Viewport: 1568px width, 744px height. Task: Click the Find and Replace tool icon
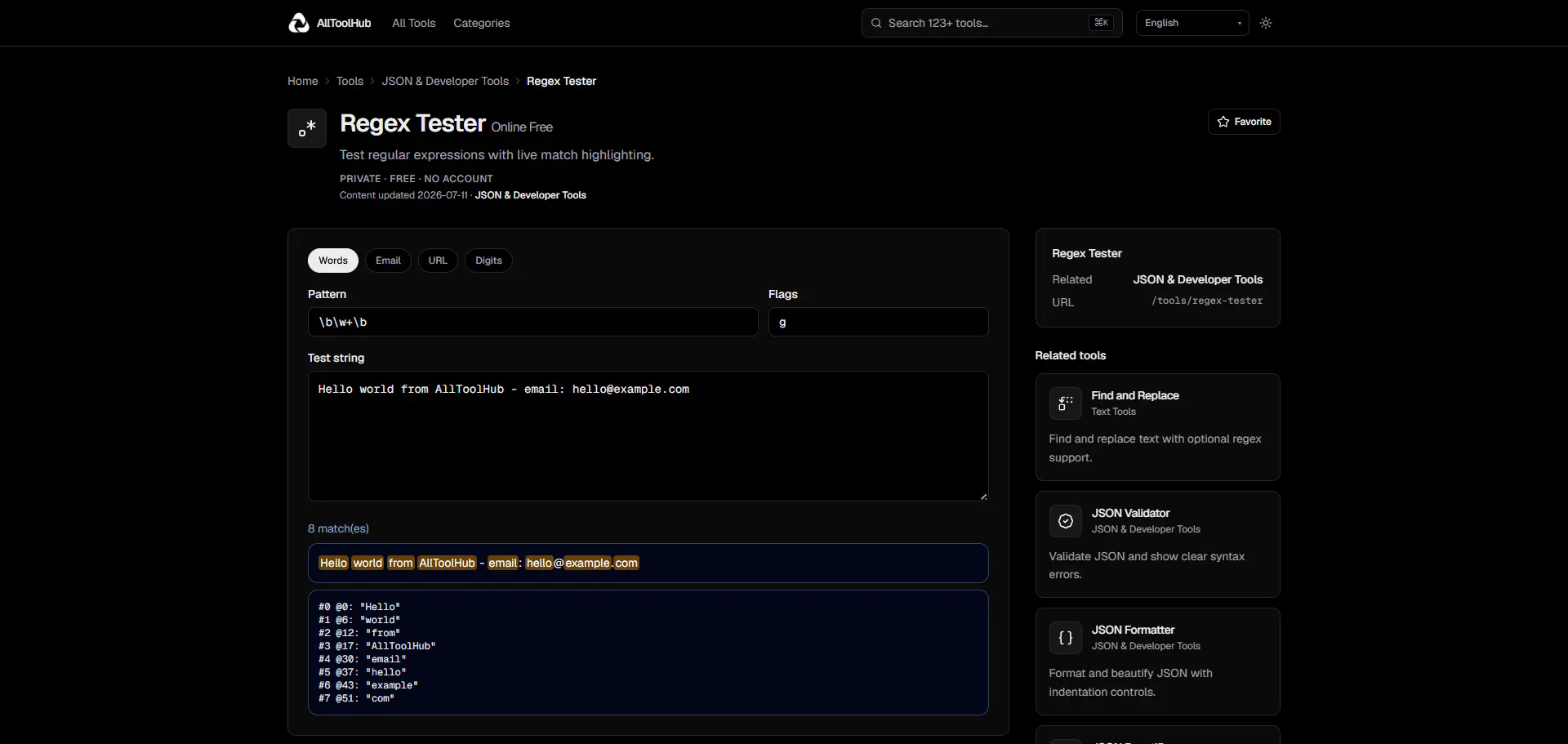(x=1066, y=403)
